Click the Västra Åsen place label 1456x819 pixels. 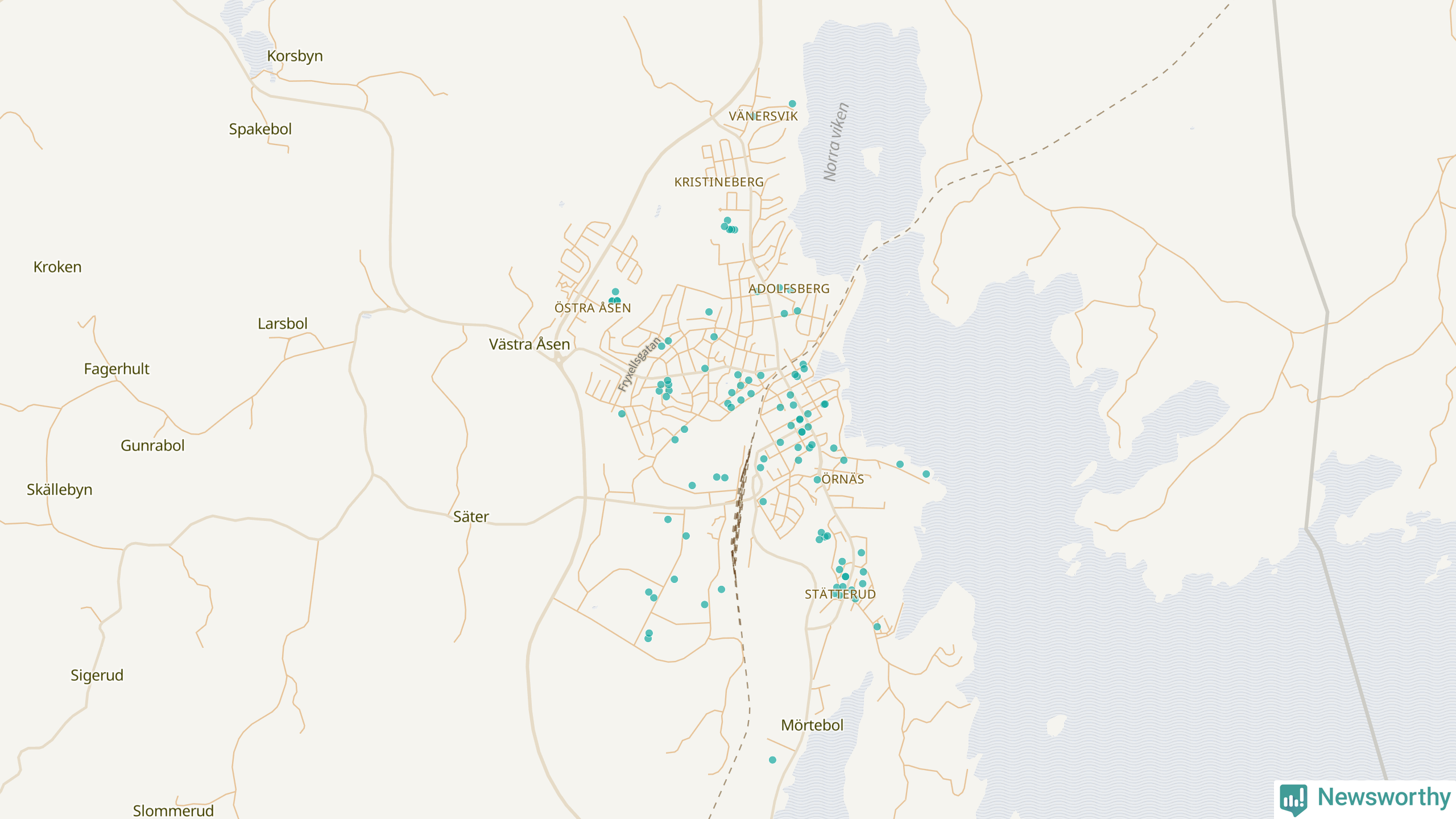(x=529, y=345)
